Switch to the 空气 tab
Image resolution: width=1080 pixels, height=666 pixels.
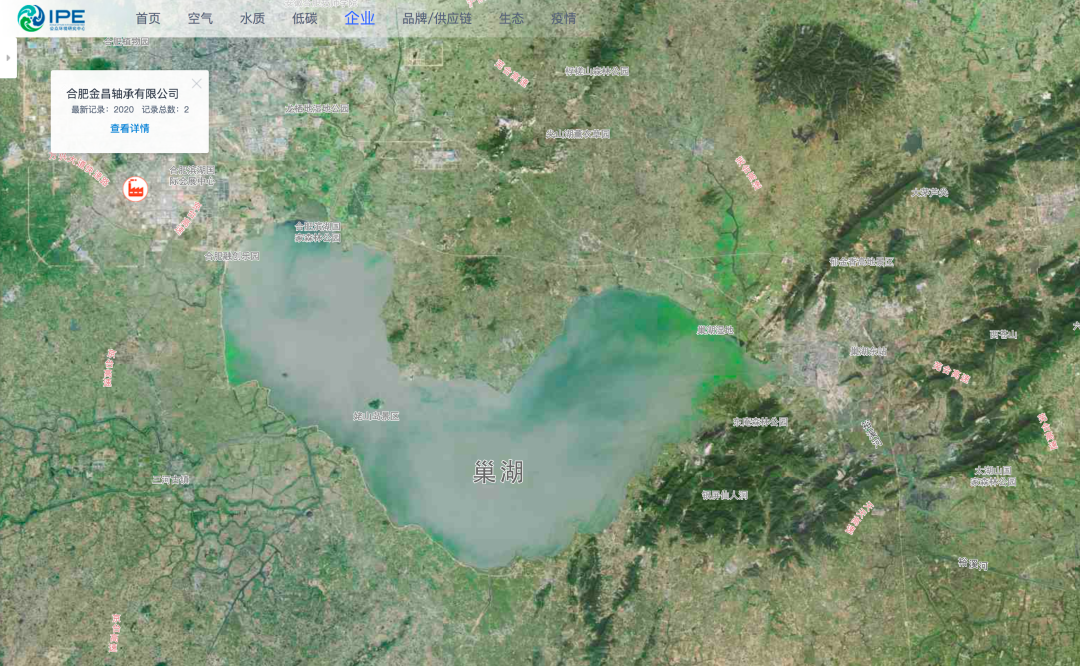[200, 19]
